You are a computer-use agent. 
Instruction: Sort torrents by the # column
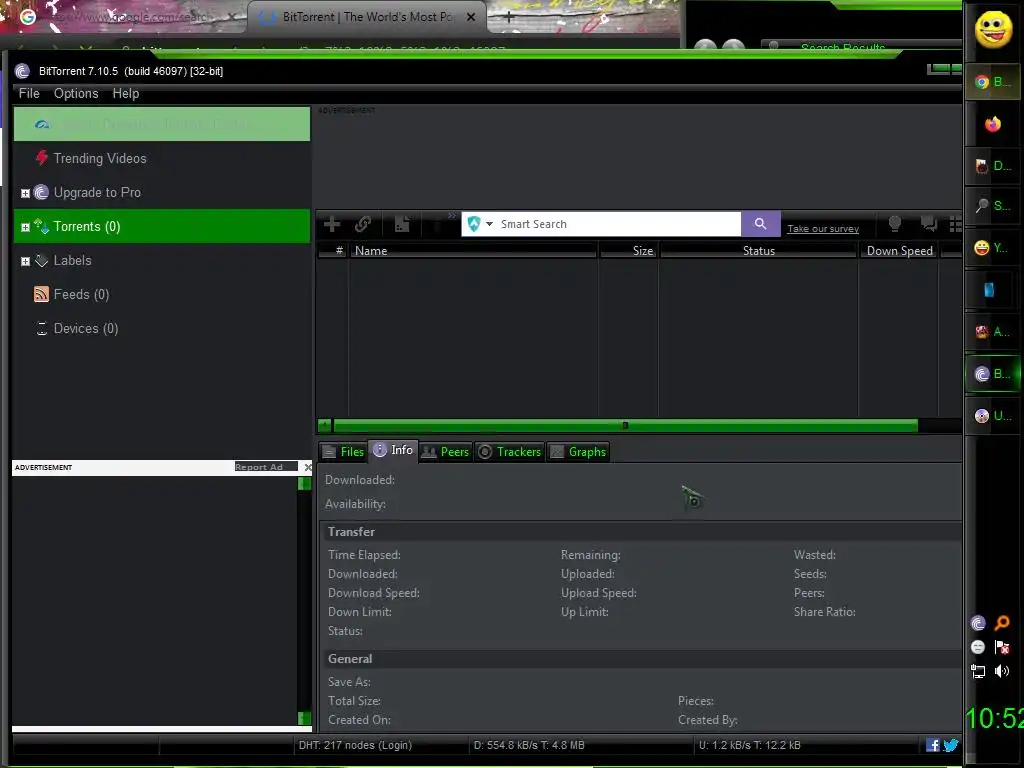(x=332, y=251)
